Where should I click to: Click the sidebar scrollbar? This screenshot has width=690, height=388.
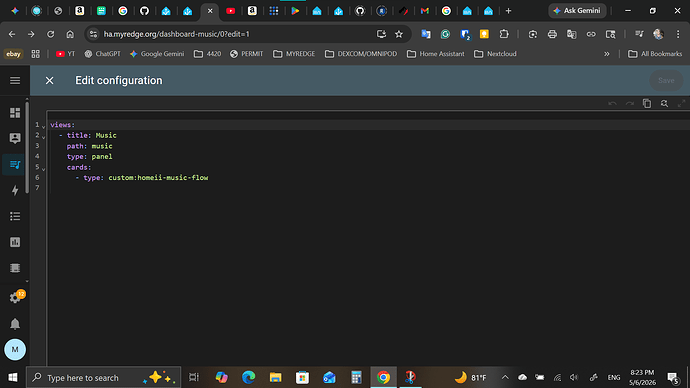coord(27,147)
